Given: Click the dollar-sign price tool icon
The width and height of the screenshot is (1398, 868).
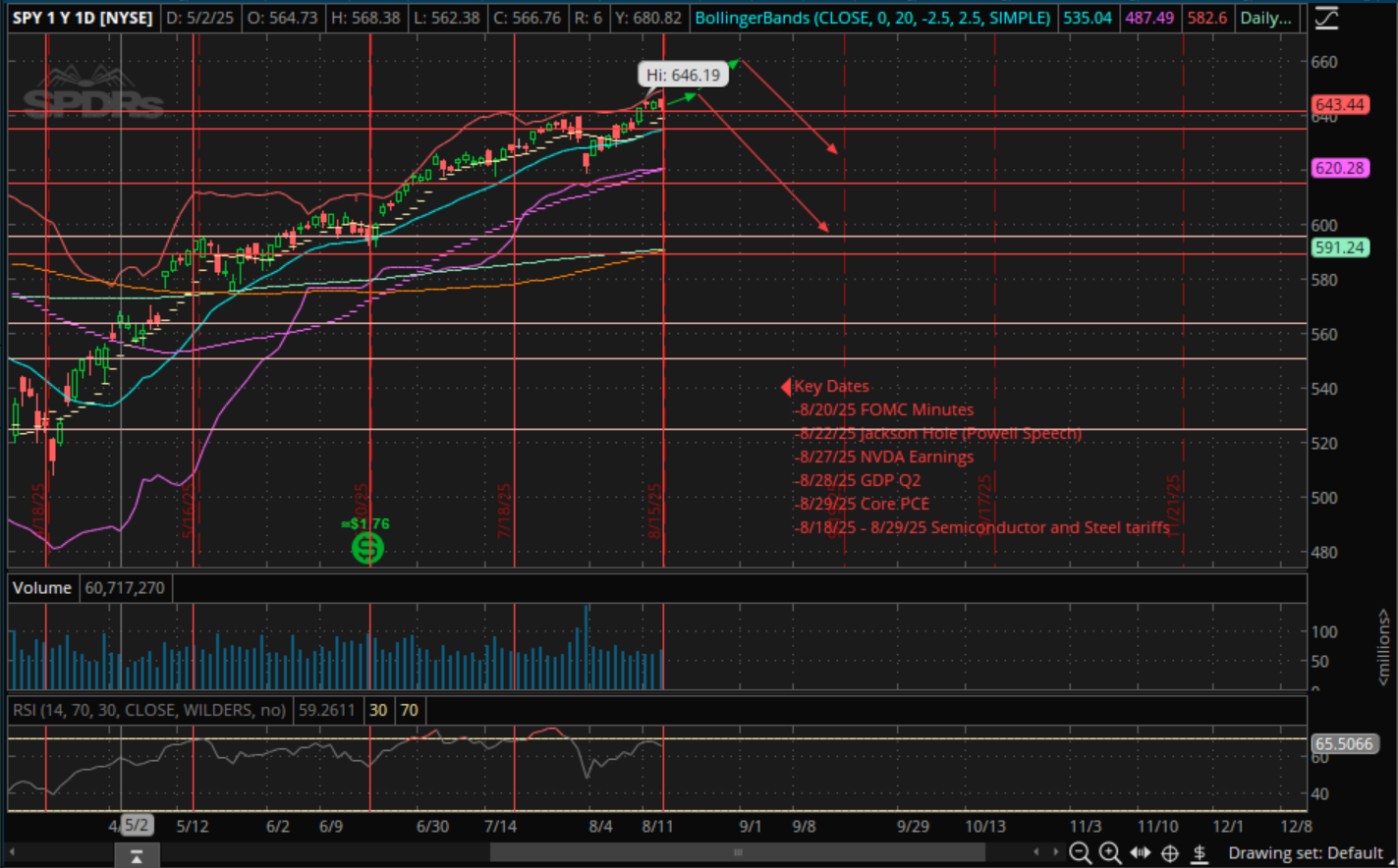Looking at the screenshot, I should click(1198, 853).
